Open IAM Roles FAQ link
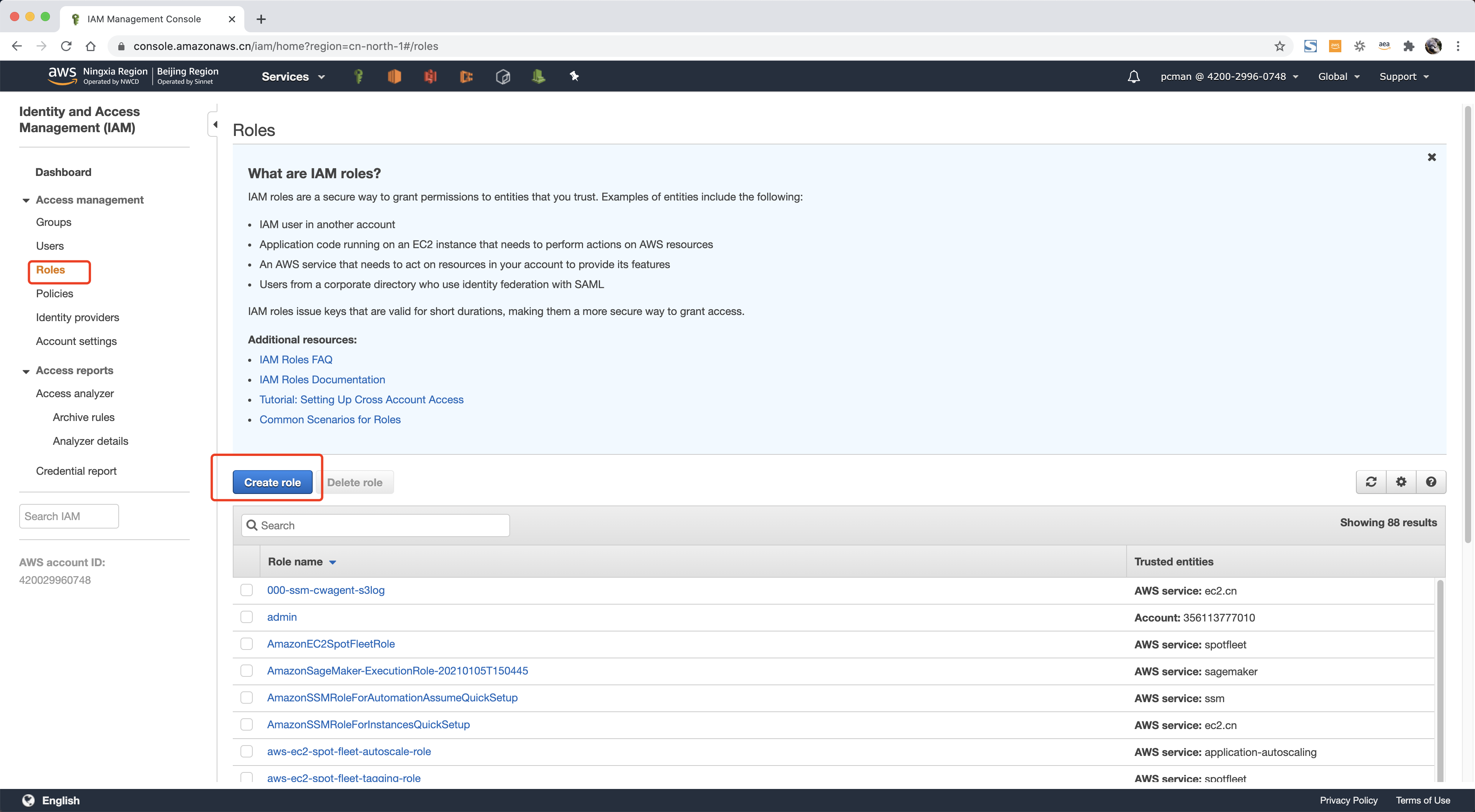 click(x=295, y=360)
